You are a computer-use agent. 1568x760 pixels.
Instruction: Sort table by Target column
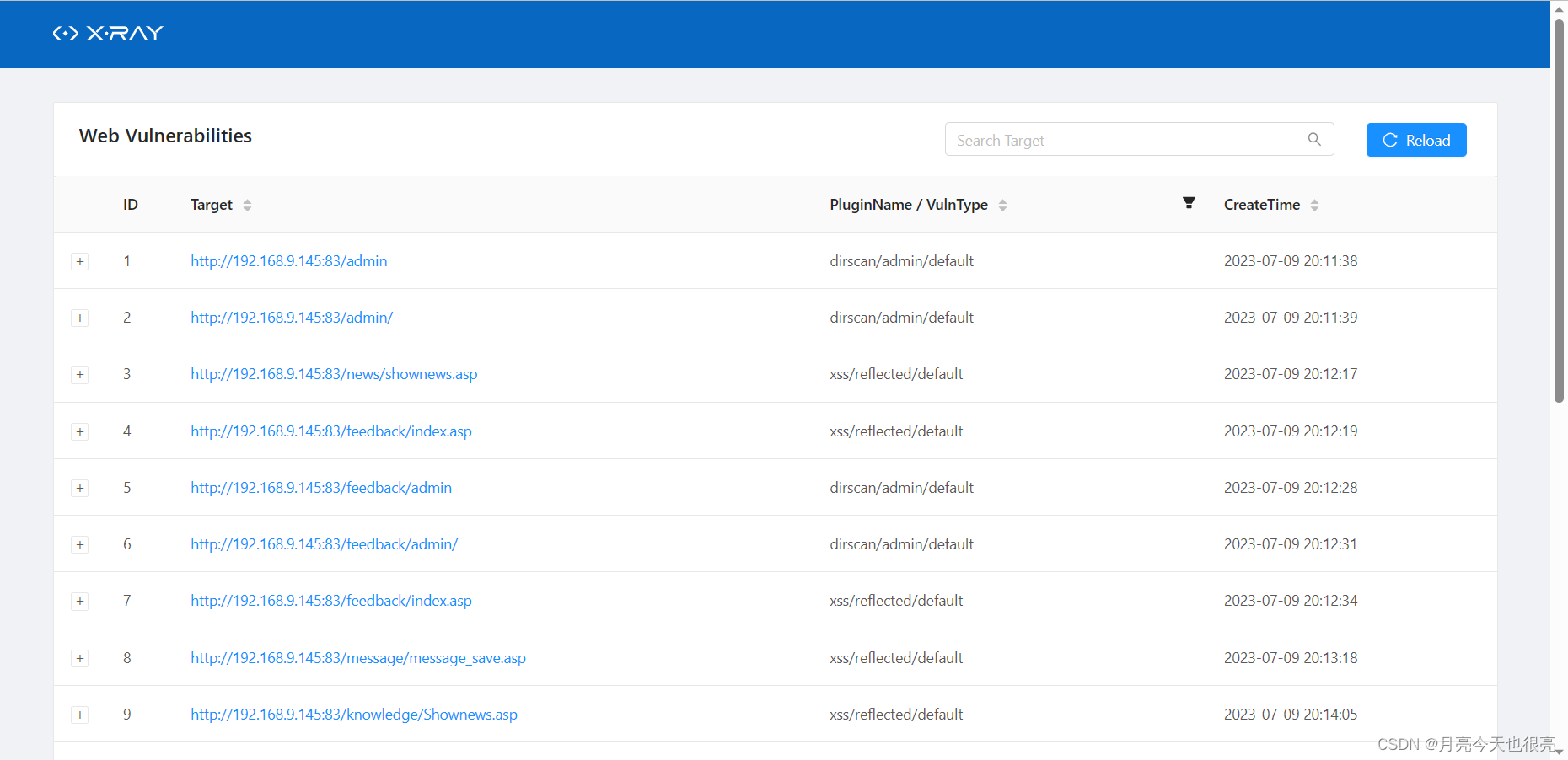point(247,205)
